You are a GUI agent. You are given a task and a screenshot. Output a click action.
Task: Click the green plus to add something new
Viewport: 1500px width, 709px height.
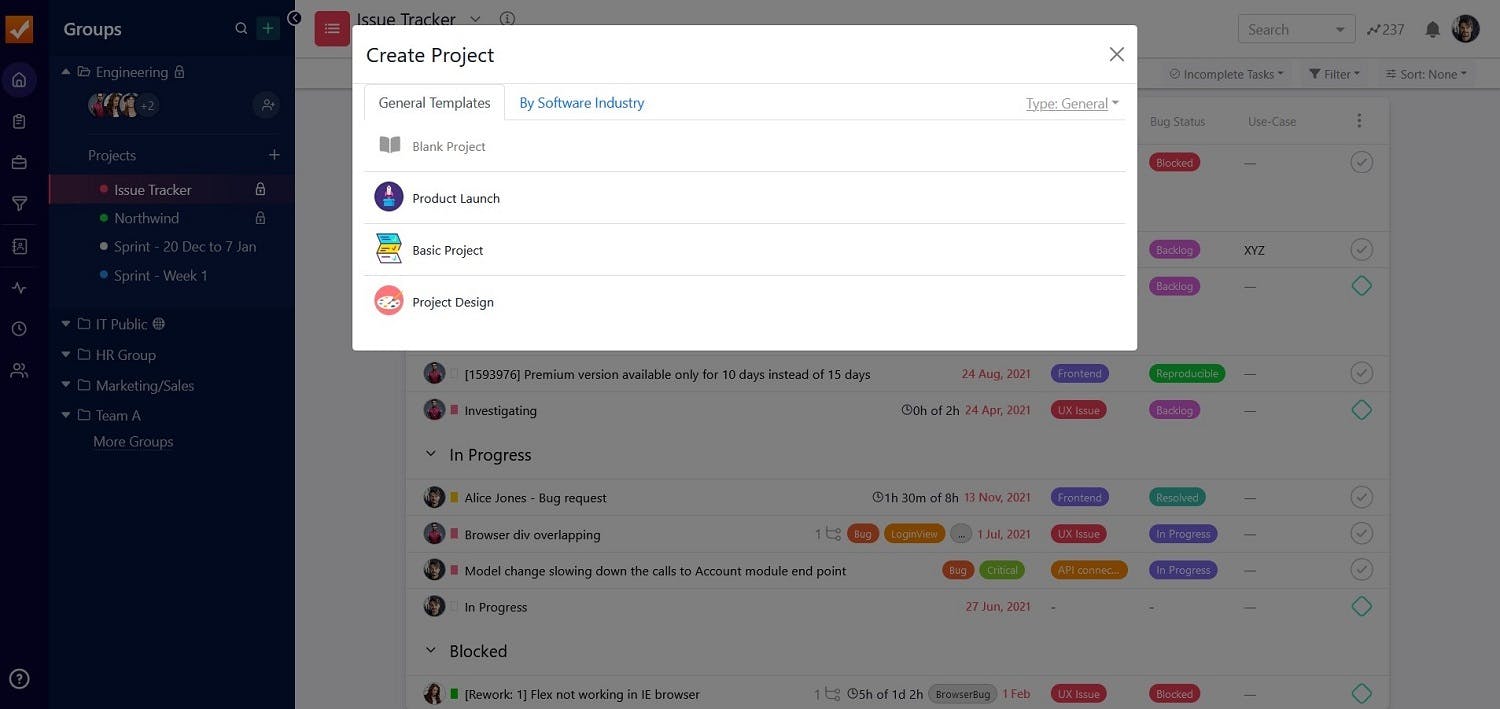(x=267, y=27)
